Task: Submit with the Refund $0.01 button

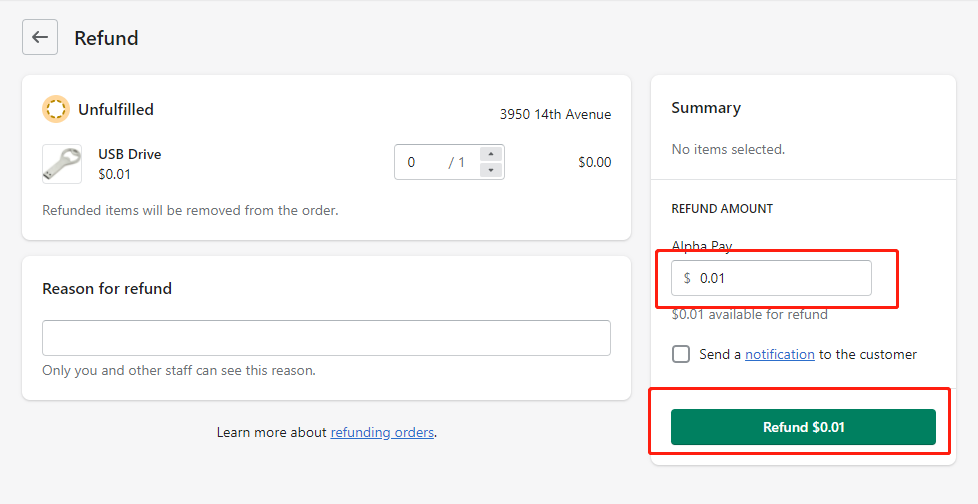Action: point(803,427)
